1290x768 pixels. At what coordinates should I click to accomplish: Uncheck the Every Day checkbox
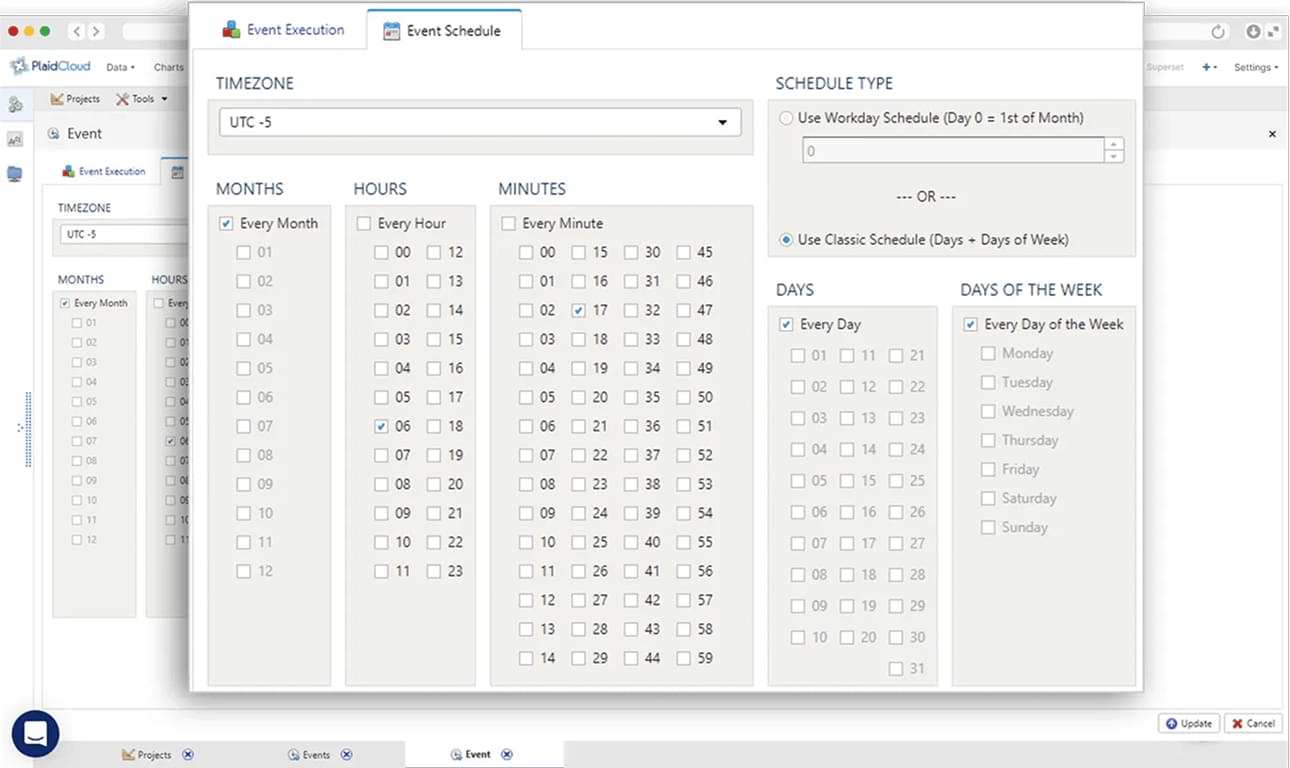(786, 325)
